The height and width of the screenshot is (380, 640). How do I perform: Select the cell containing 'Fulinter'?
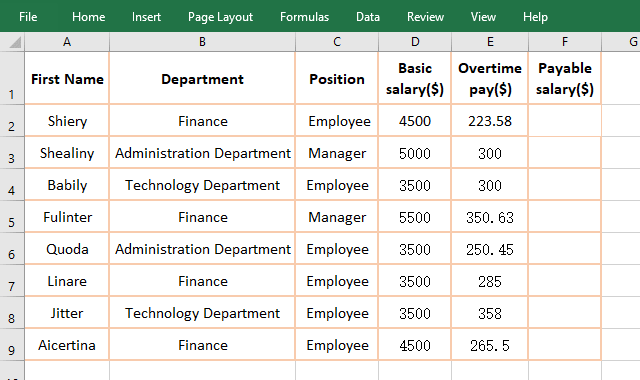67,217
